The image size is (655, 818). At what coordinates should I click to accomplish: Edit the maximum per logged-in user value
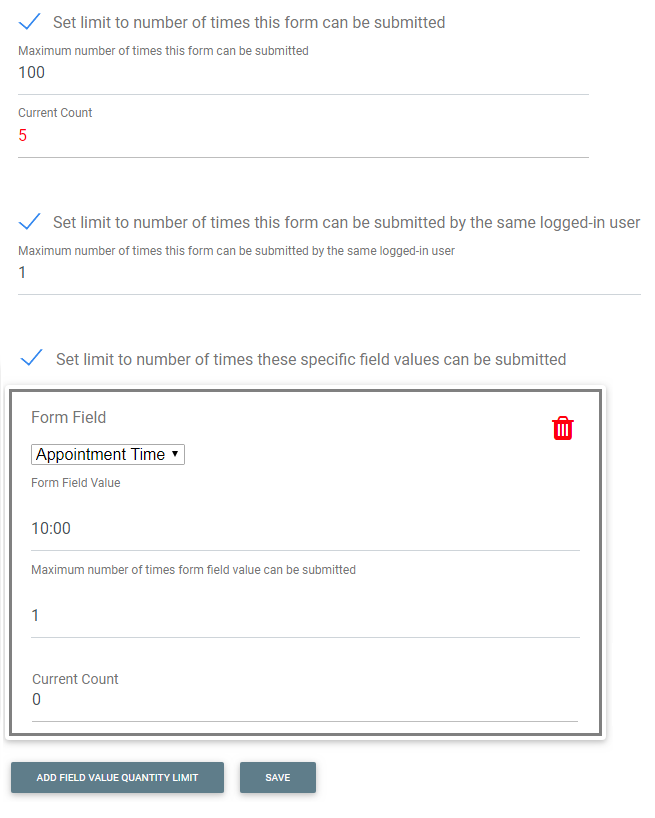(x=329, y=272)
